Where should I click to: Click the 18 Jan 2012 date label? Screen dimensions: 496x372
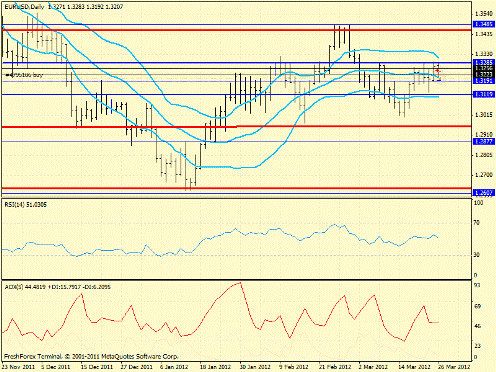[216, 367]
